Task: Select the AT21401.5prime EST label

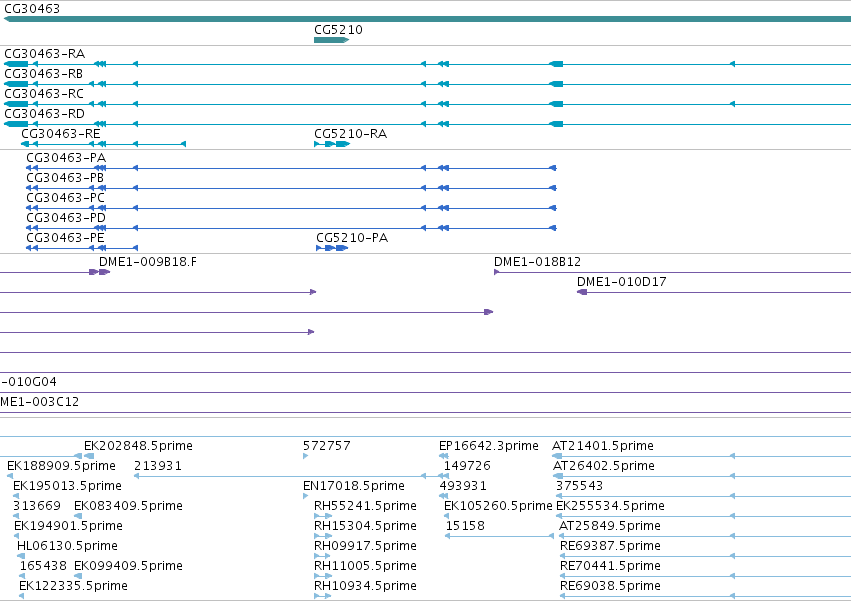Action: [x=603, y=446]
